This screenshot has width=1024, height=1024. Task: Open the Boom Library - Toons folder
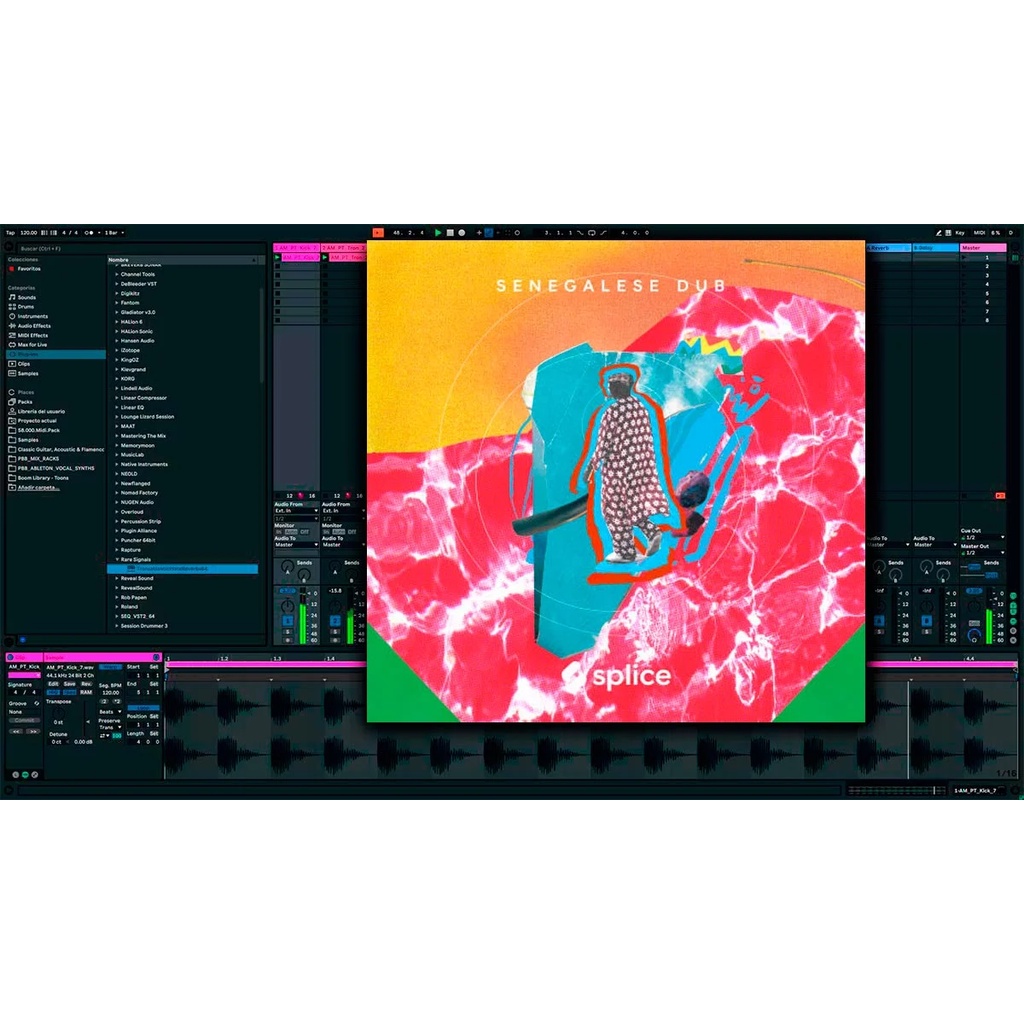(43, 478)
